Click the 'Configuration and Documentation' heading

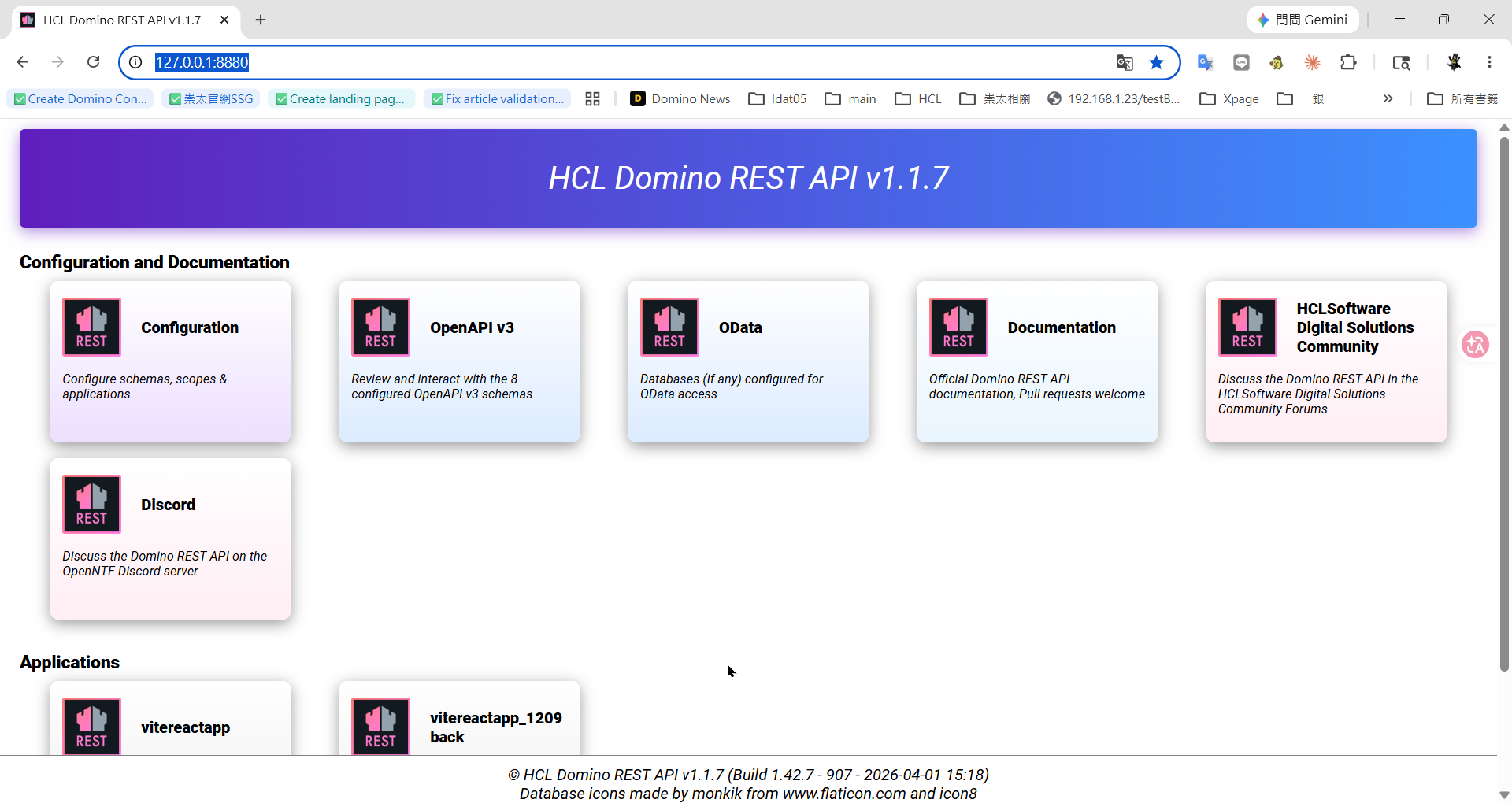154,262
